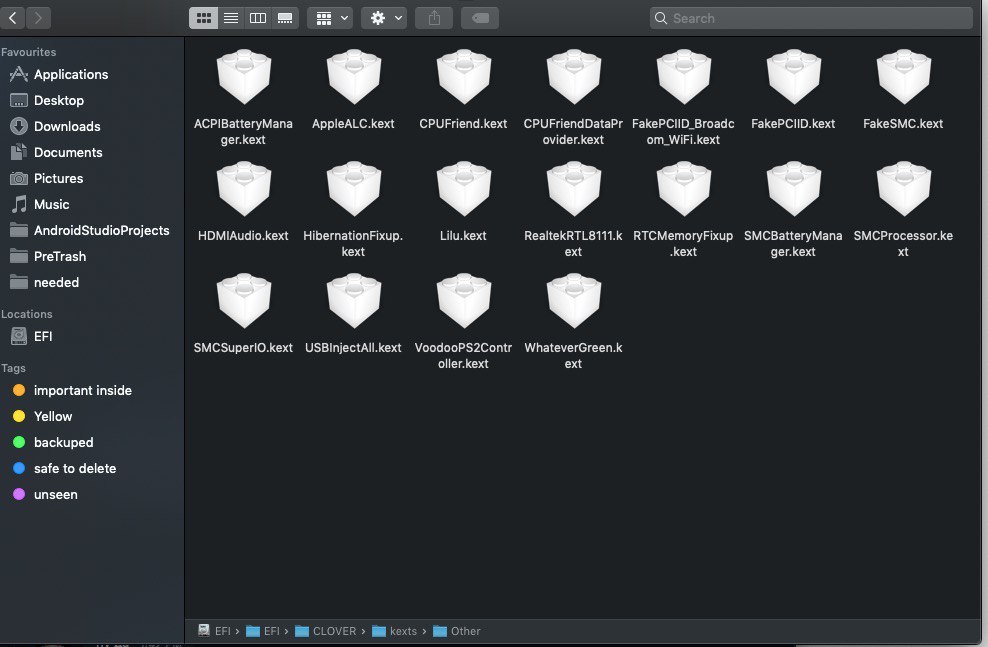Image resolution: width=988 pixels, height=647 pixels.
Task: Go back with the left chevron button
Action: [13, 18]
